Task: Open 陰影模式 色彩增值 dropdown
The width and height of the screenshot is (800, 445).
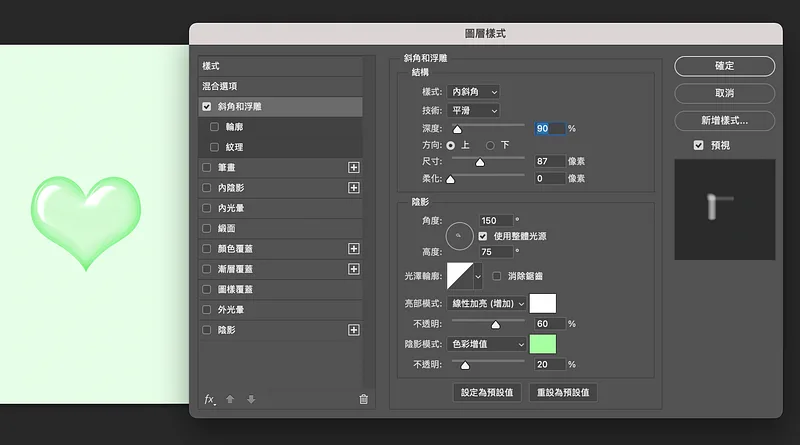Action: (487, 344)
